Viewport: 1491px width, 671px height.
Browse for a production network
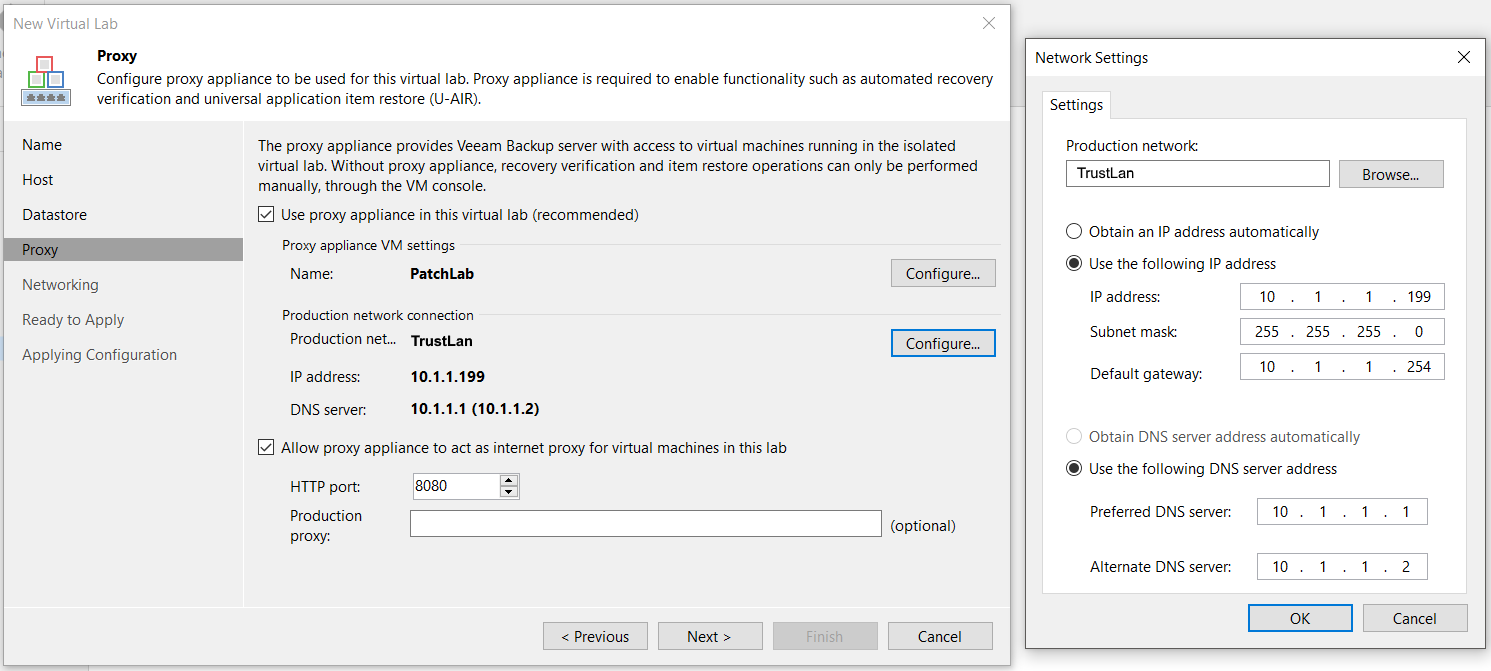coord(1391,174)
